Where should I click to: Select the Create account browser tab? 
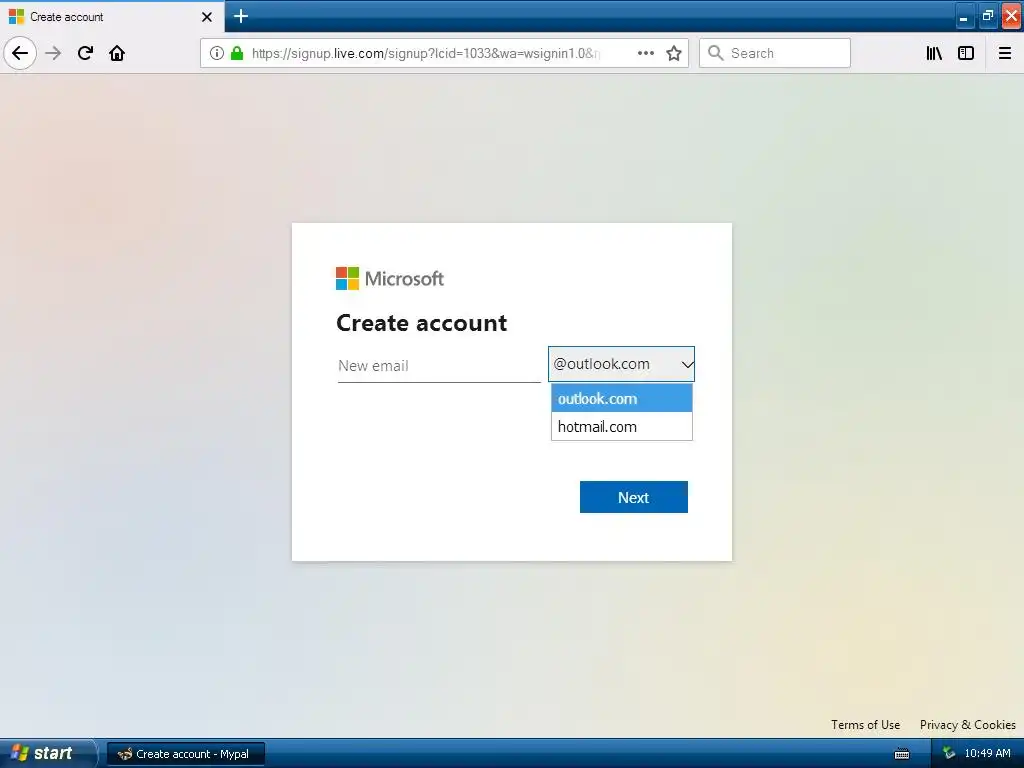tap(112, 16)
